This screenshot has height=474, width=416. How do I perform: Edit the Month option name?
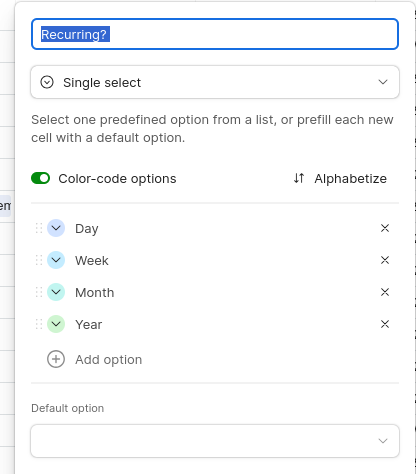(95, 293)
